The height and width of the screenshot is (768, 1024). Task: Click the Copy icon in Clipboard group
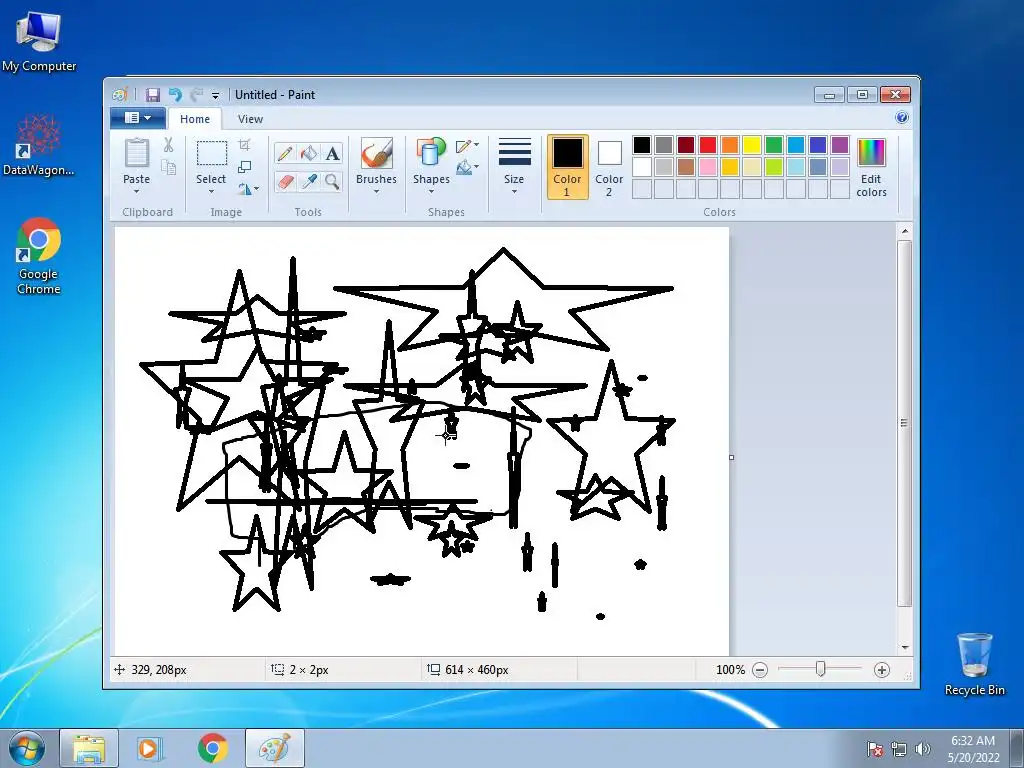tap(168, 168)
